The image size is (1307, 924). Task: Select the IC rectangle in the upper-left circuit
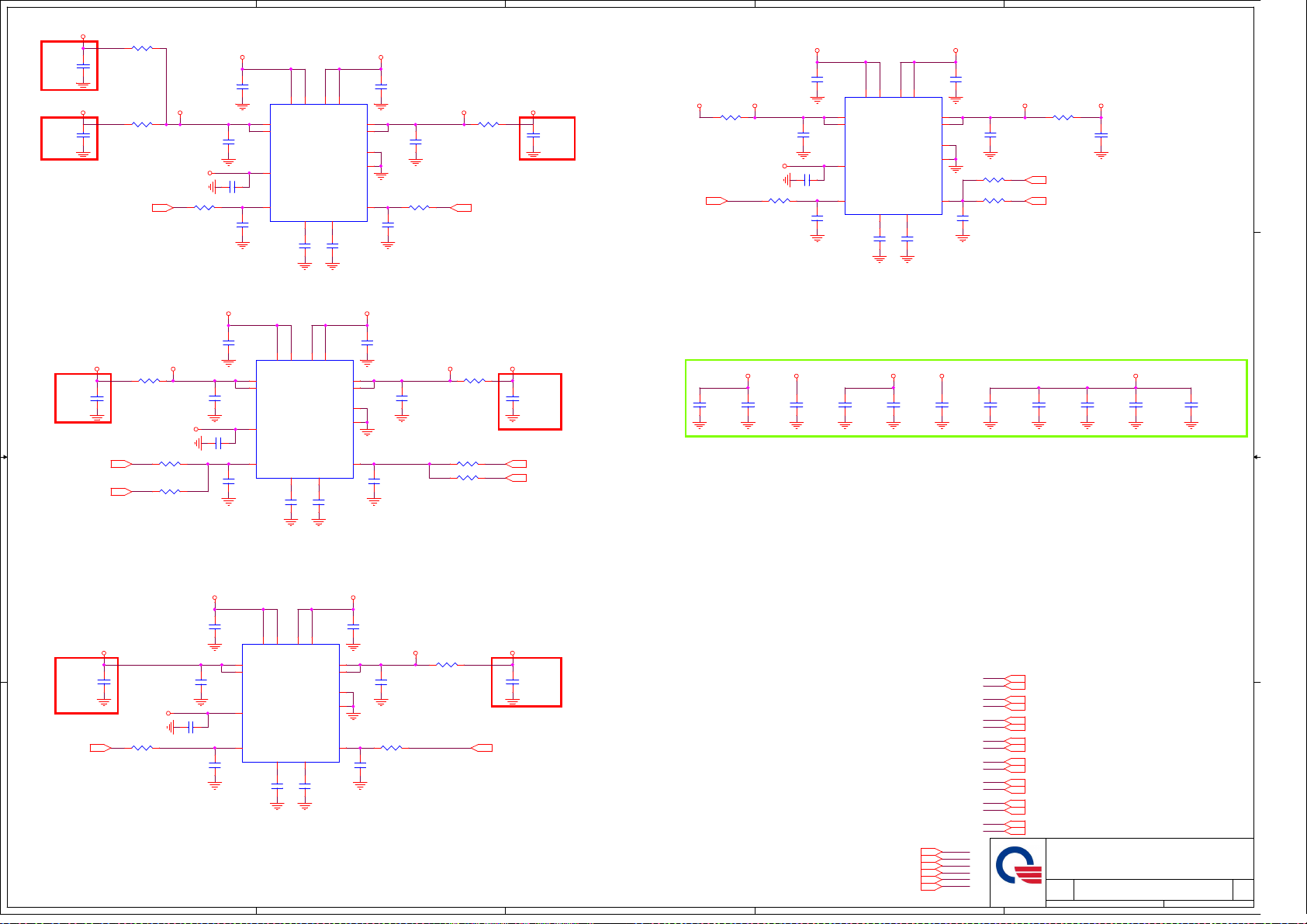[318, 163]
